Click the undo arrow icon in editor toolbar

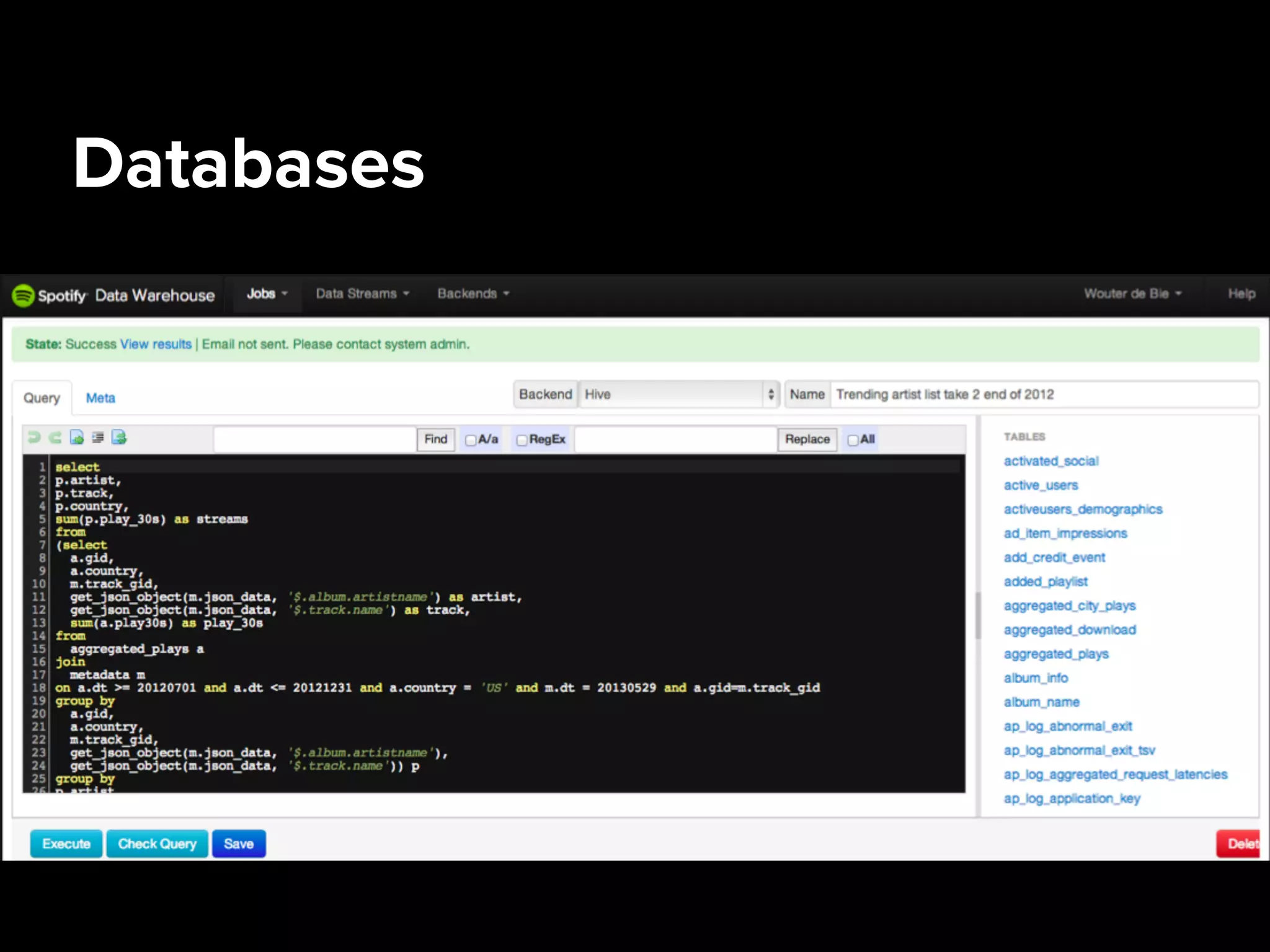point(34,438)
